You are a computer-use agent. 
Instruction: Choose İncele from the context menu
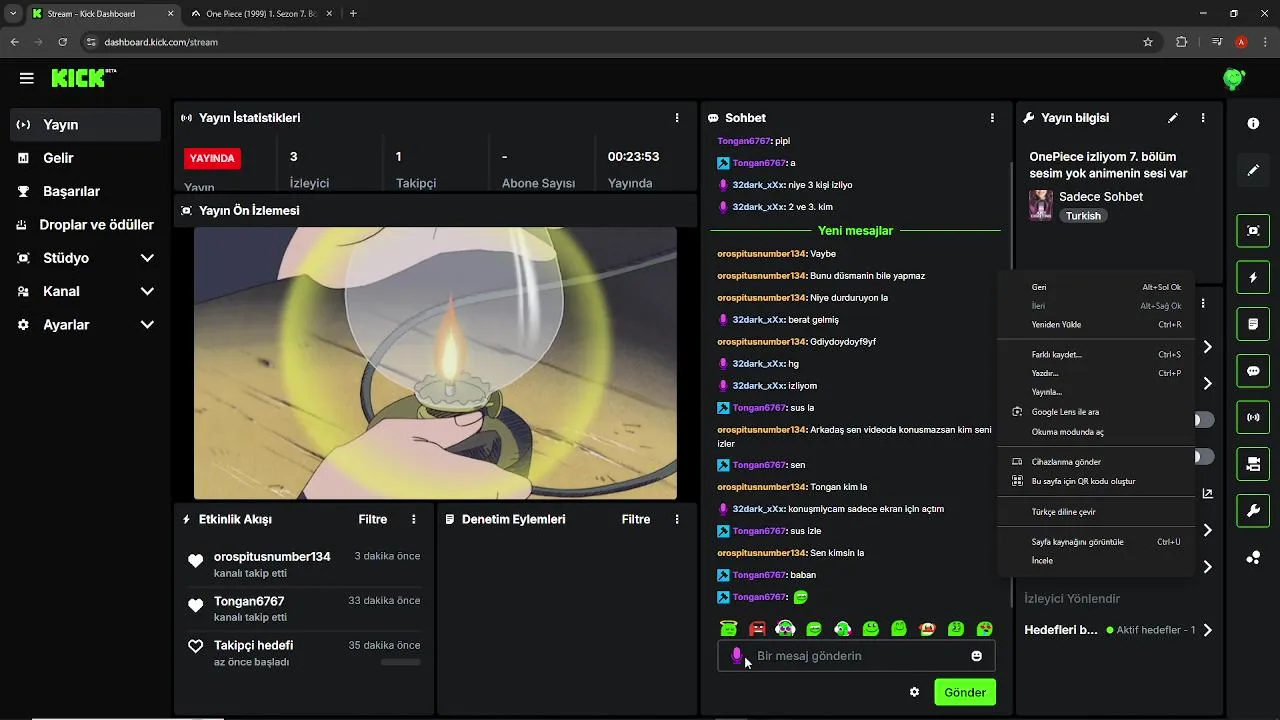[1096, 561]
